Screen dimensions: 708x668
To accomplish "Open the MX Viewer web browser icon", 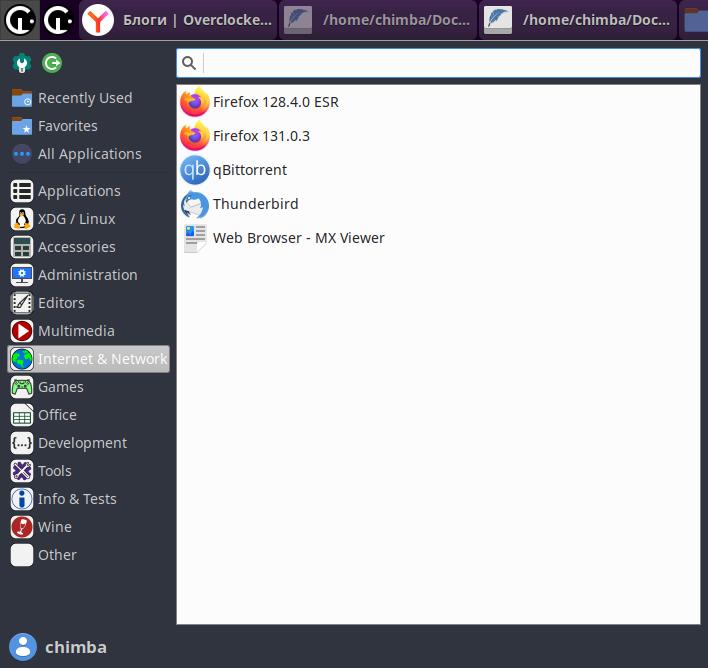I will tap(195, 238).
